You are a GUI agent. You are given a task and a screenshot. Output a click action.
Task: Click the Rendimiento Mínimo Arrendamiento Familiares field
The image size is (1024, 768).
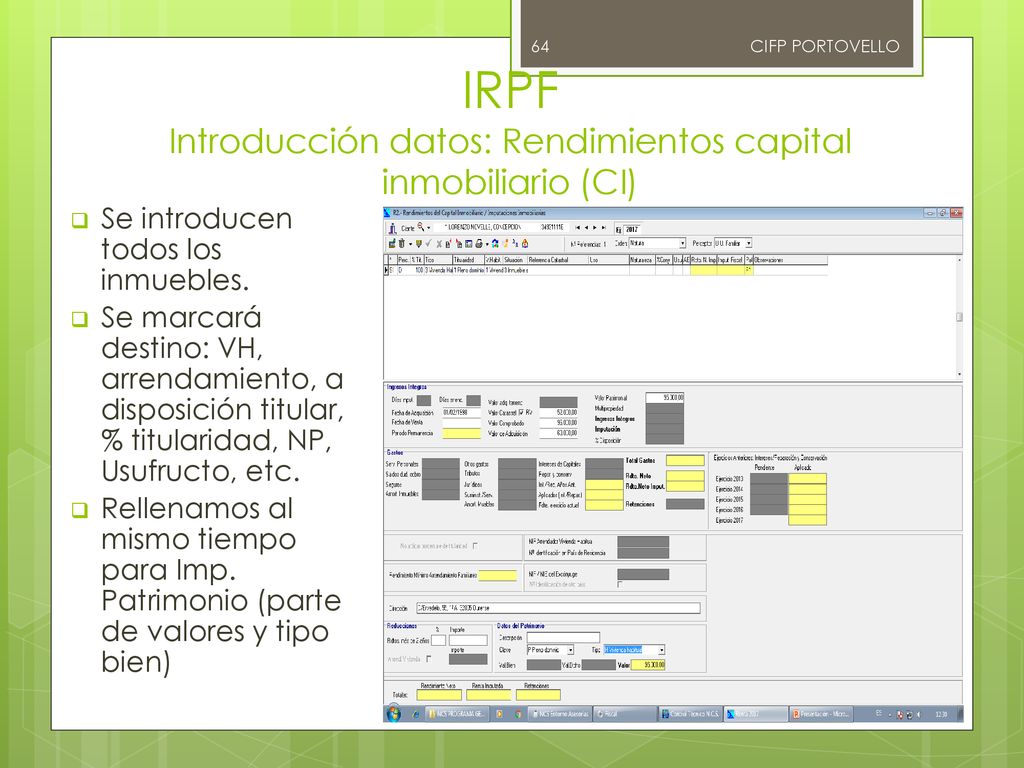(498, 575)
